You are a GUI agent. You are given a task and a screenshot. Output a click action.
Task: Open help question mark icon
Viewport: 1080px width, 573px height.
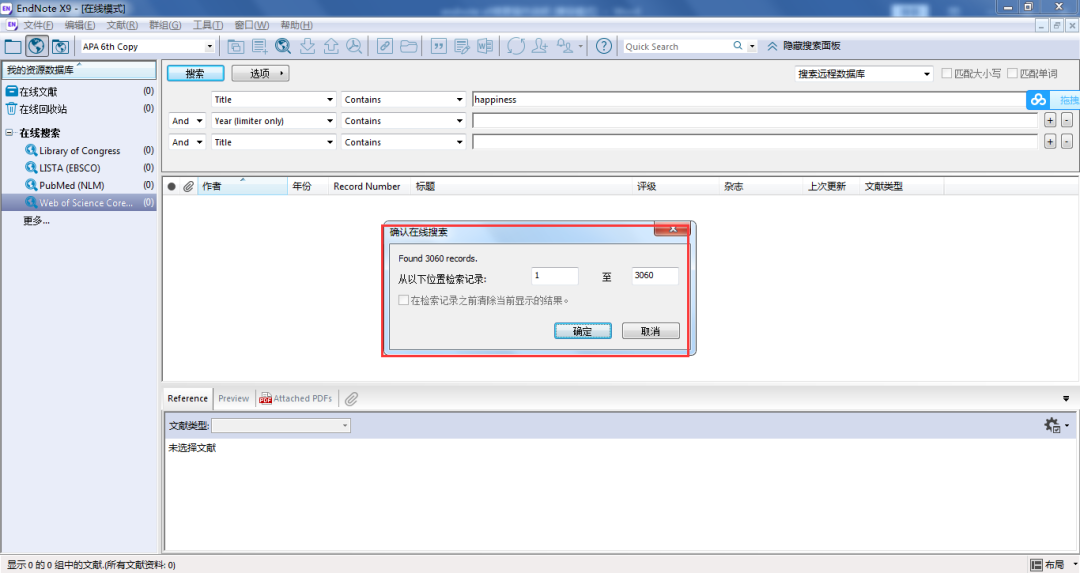[603, 46]
